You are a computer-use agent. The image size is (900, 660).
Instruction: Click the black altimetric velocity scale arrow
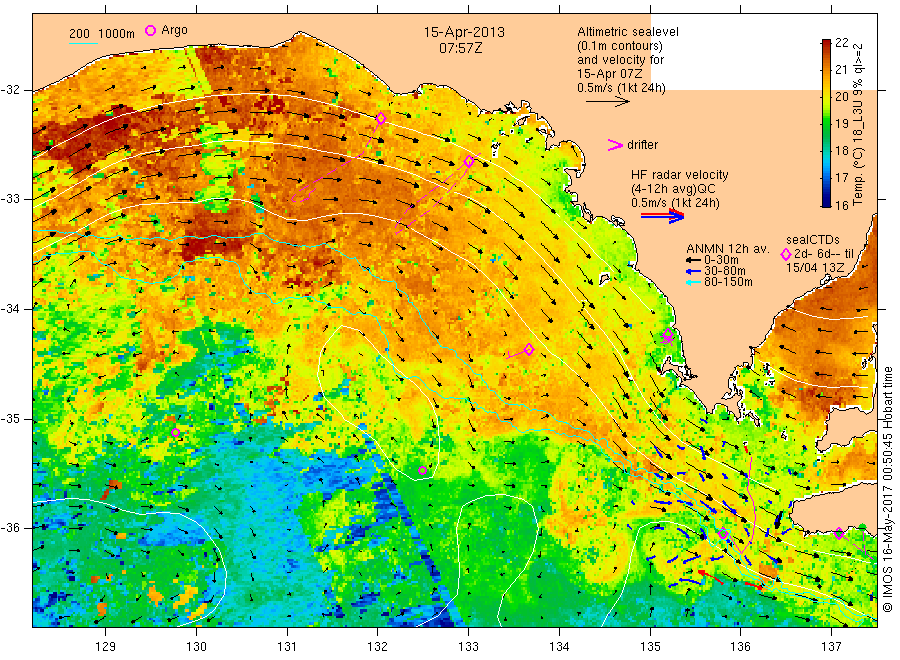608,102
